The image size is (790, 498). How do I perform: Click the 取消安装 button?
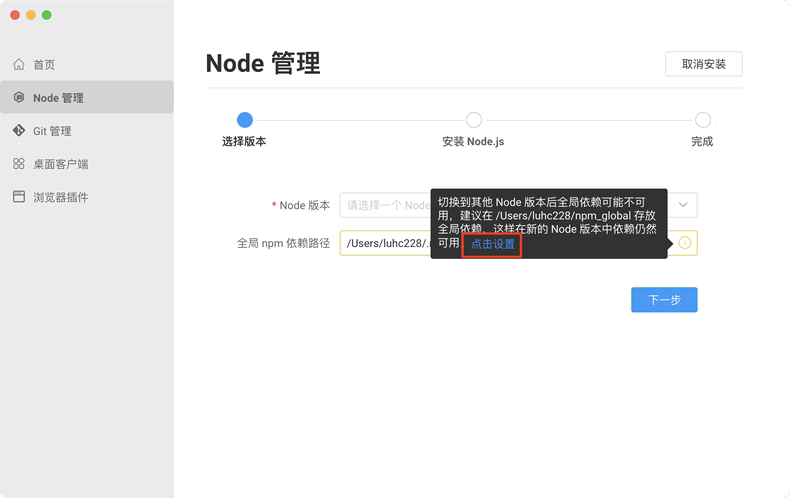[703, 64]
